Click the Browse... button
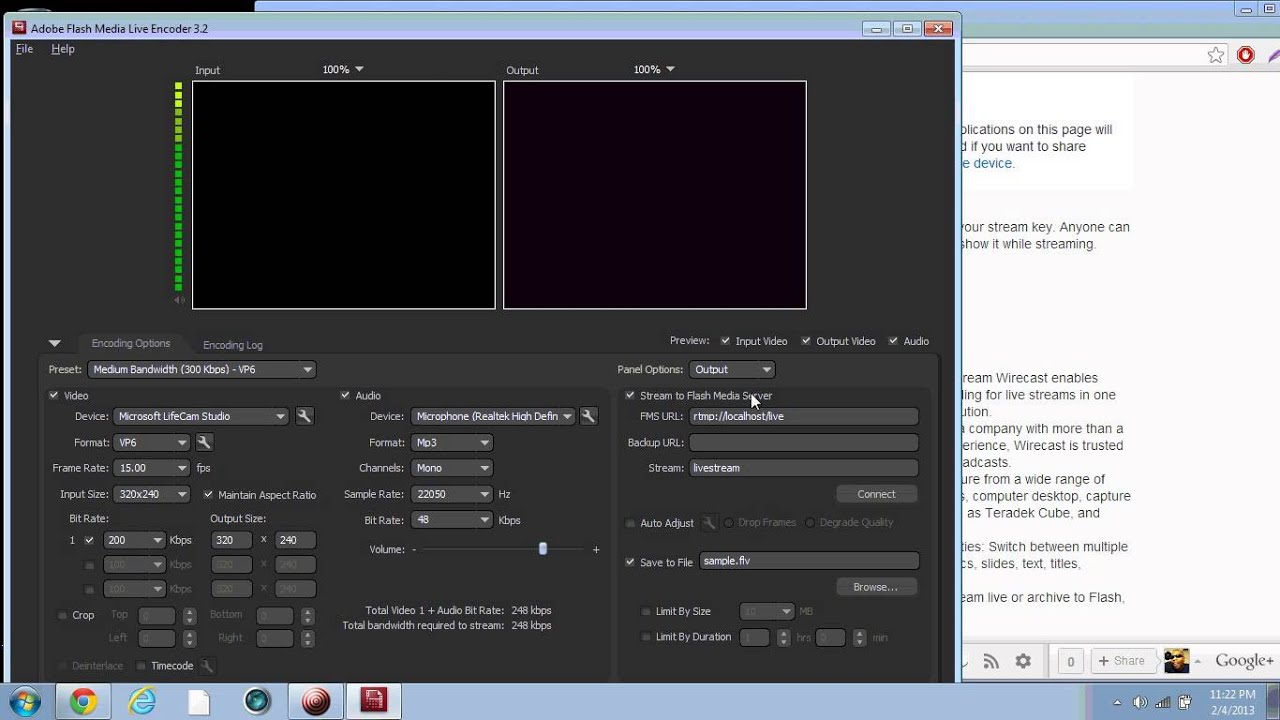This screenshot has height=720, width=1280. point(876,587)
